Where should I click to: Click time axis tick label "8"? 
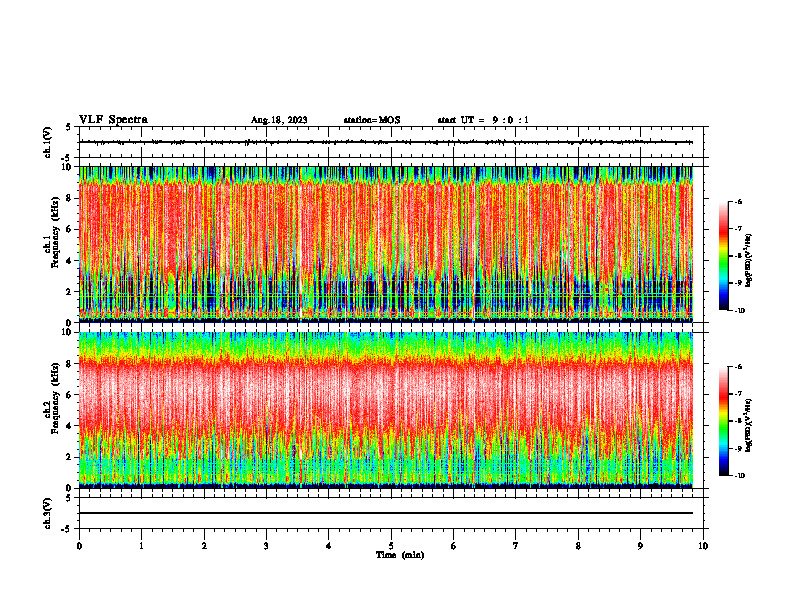point(578,546)
